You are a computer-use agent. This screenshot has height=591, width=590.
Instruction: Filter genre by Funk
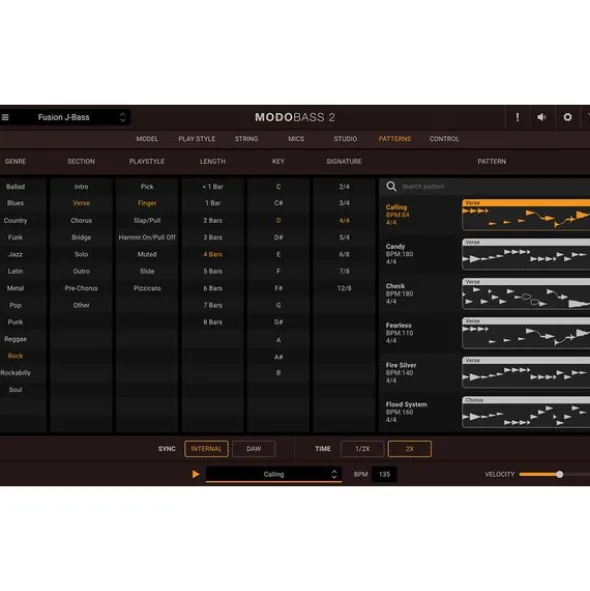[15, 237]
